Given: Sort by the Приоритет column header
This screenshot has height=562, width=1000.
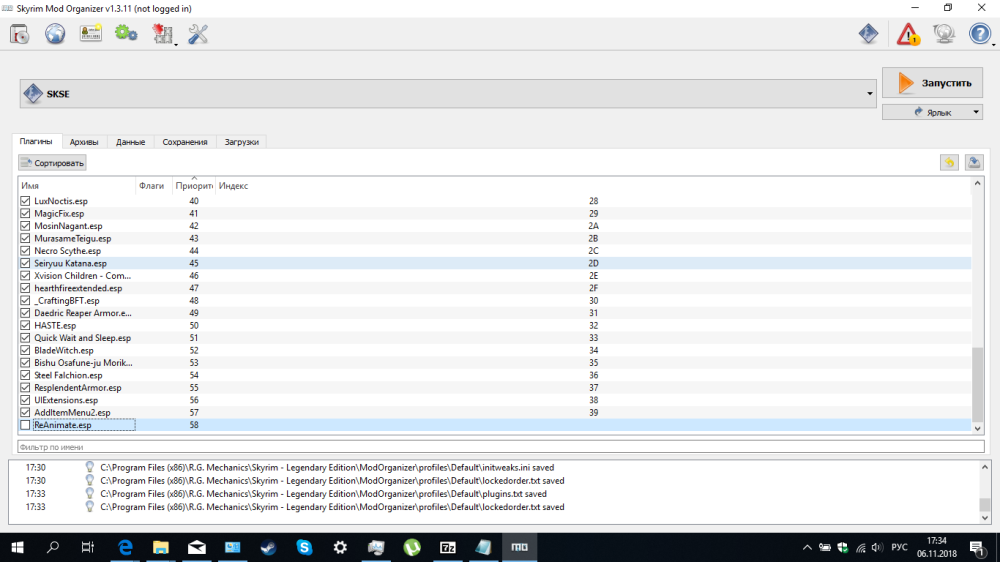Looking at the screenshot, I should pyautogui.click(x=194, y=186).
